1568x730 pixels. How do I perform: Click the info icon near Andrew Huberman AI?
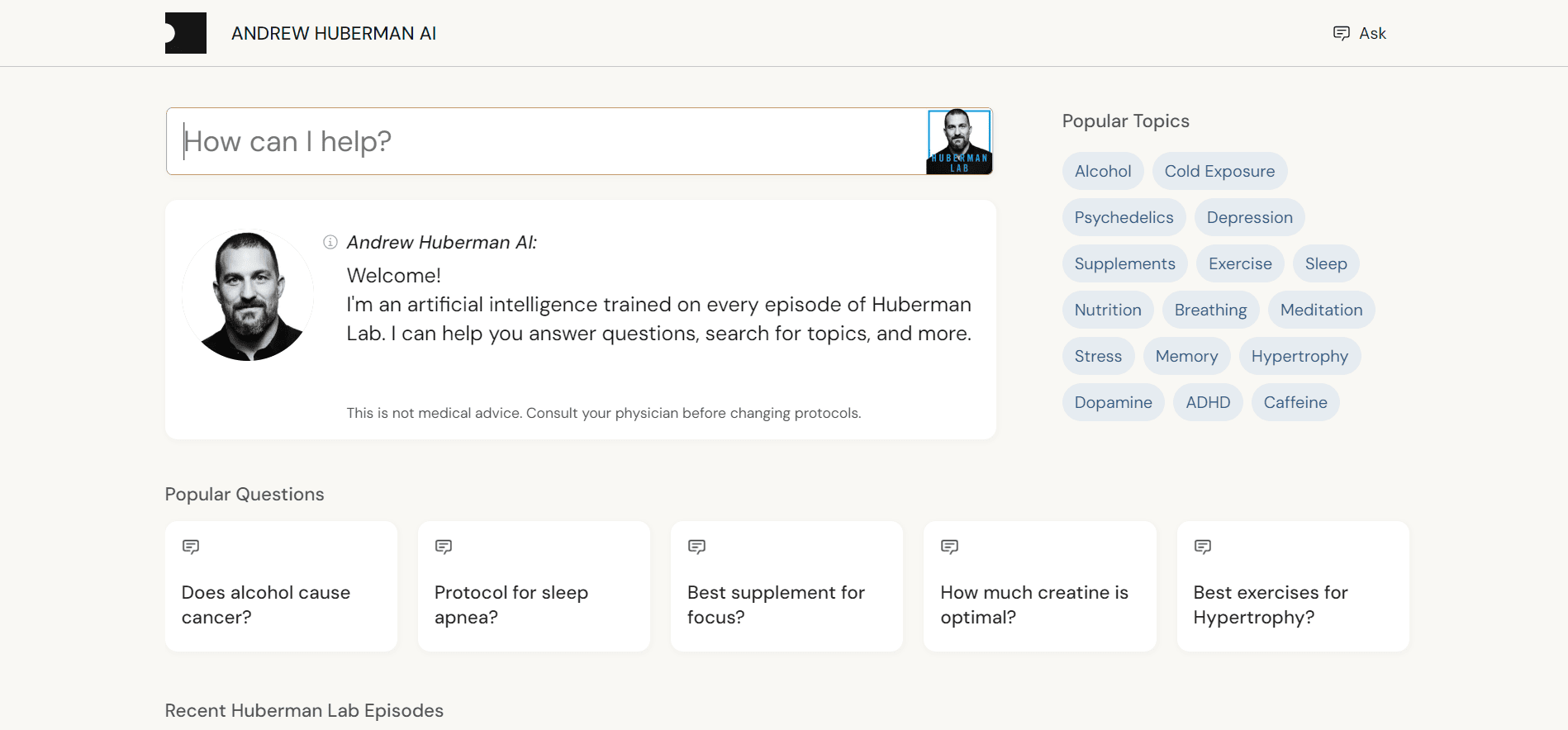(x=330, y=242)
